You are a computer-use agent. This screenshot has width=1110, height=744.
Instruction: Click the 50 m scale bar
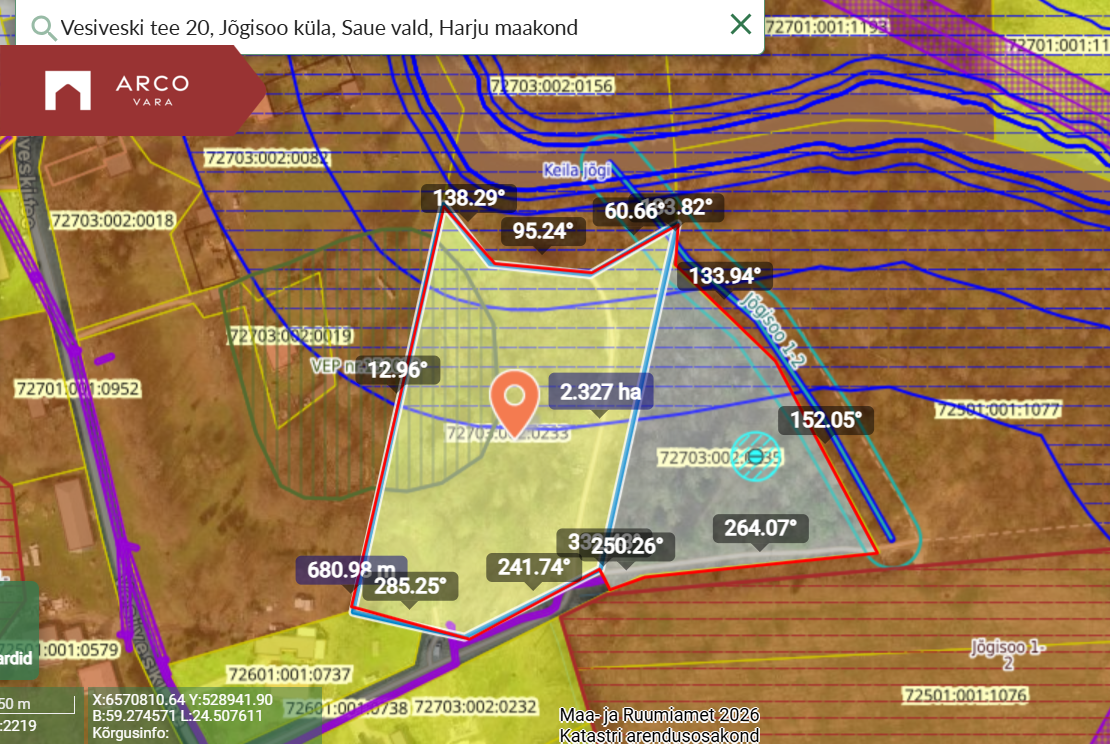37,705
